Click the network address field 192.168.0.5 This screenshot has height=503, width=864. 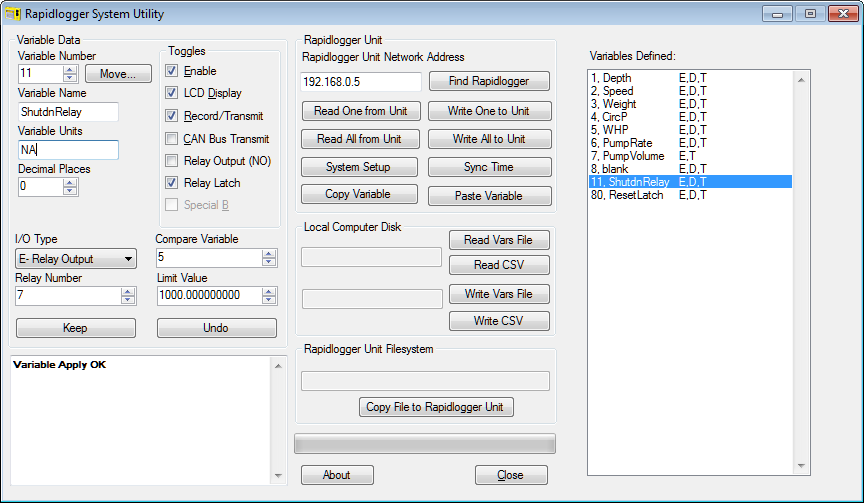click(361, 82)
